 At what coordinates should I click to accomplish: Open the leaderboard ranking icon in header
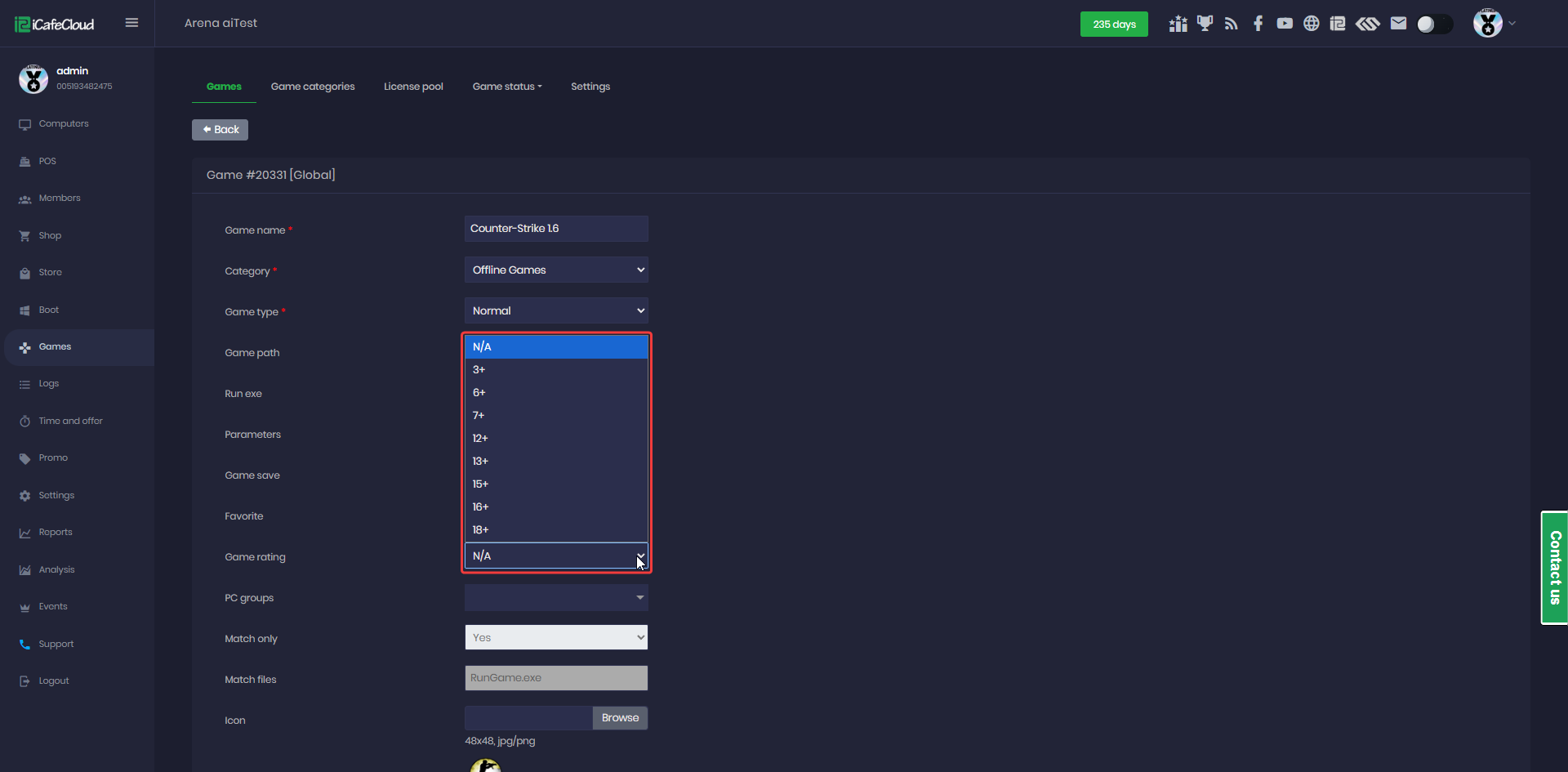click(x=1178, y=24)
